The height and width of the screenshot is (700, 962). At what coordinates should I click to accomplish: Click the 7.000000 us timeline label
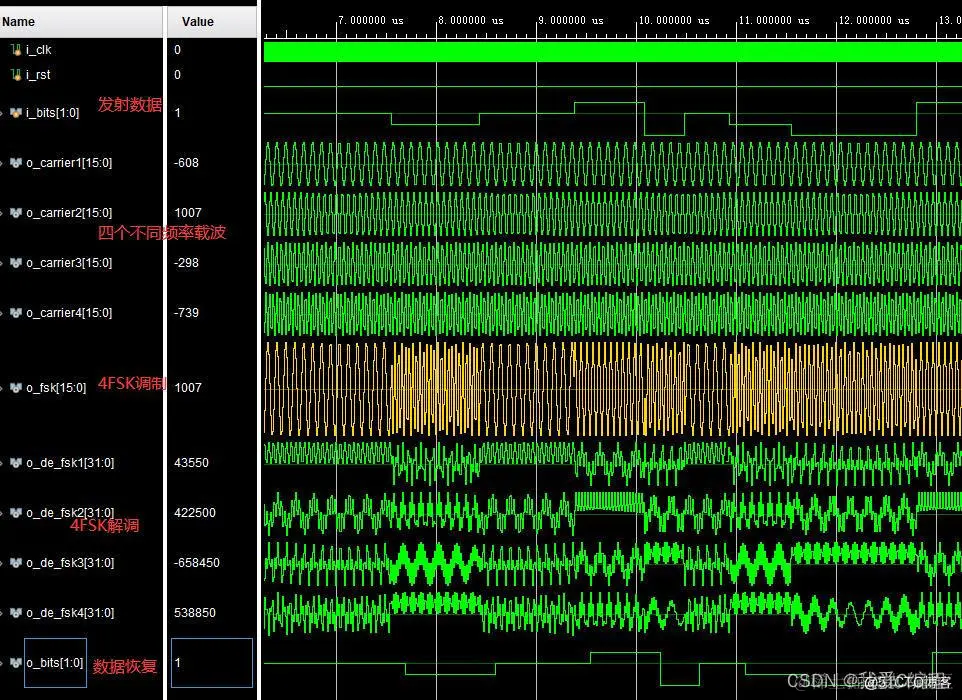coord(371,20)
